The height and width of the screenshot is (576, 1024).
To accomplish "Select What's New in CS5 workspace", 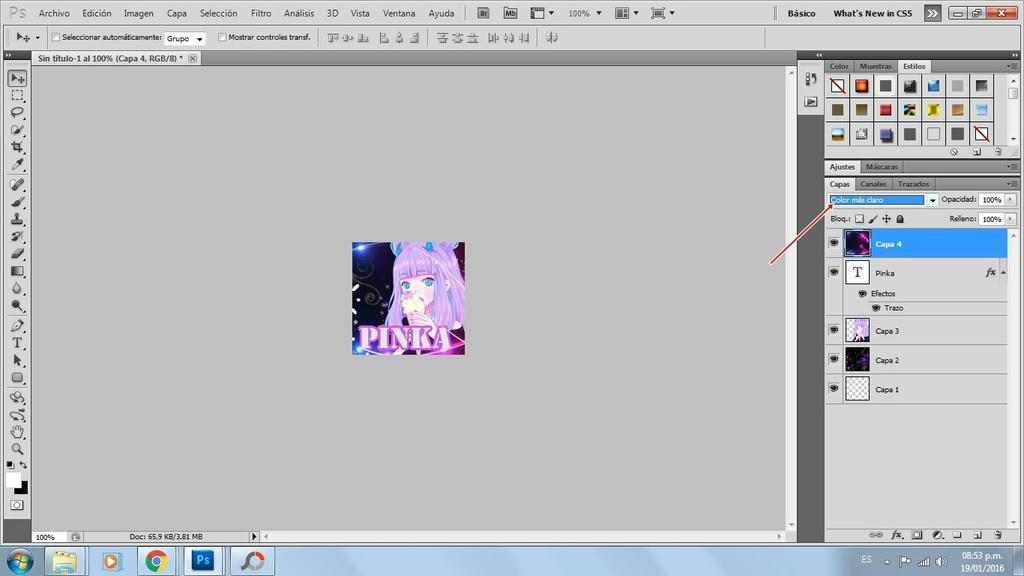I will click(872, 13).
